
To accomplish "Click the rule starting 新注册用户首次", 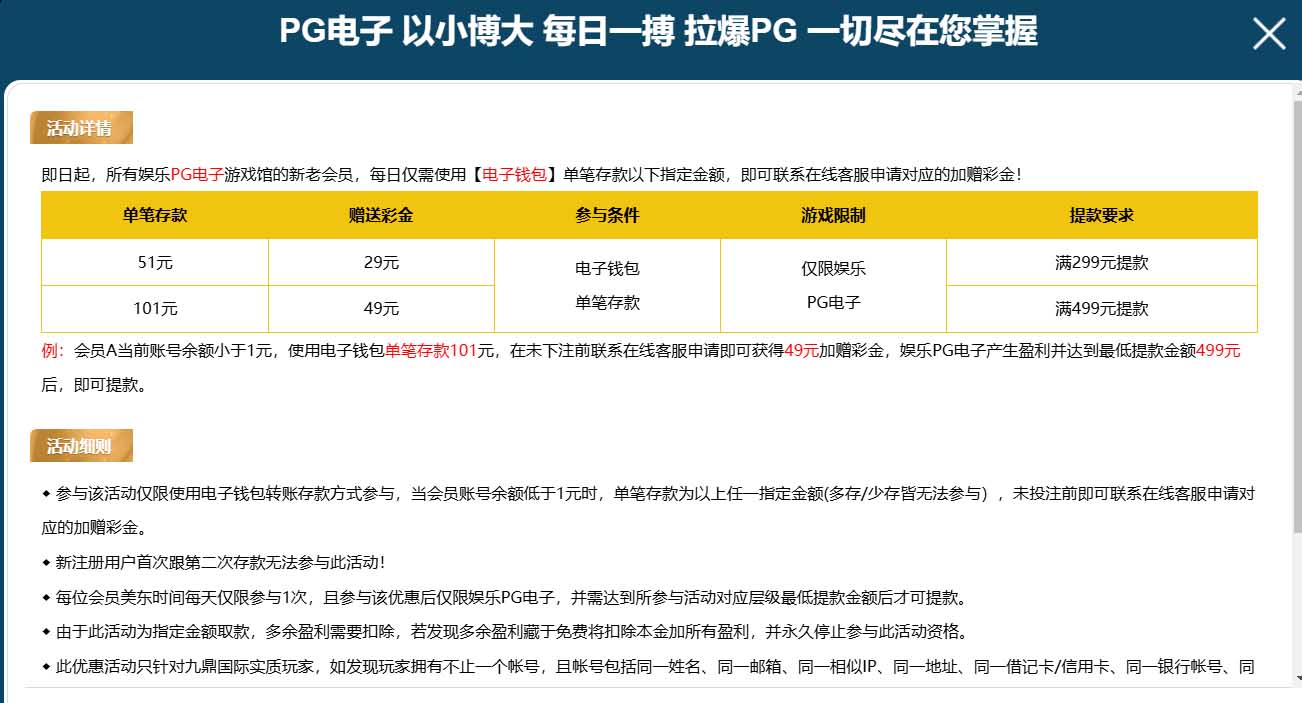I will (x=213, y=563).
